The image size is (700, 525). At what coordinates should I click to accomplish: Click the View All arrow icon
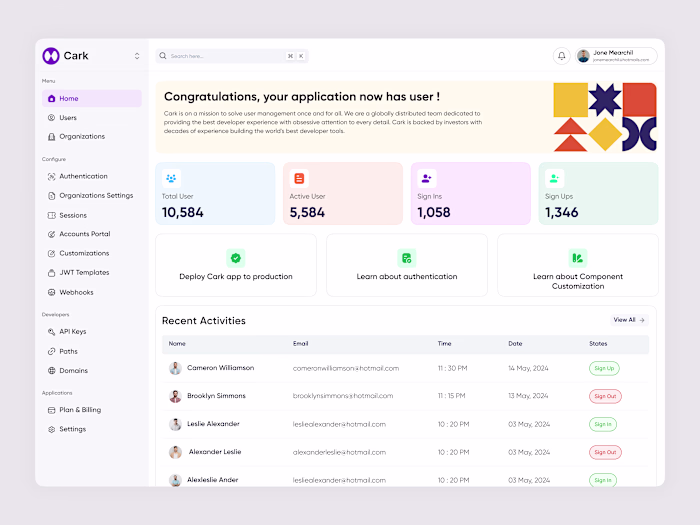click(642, 320)
